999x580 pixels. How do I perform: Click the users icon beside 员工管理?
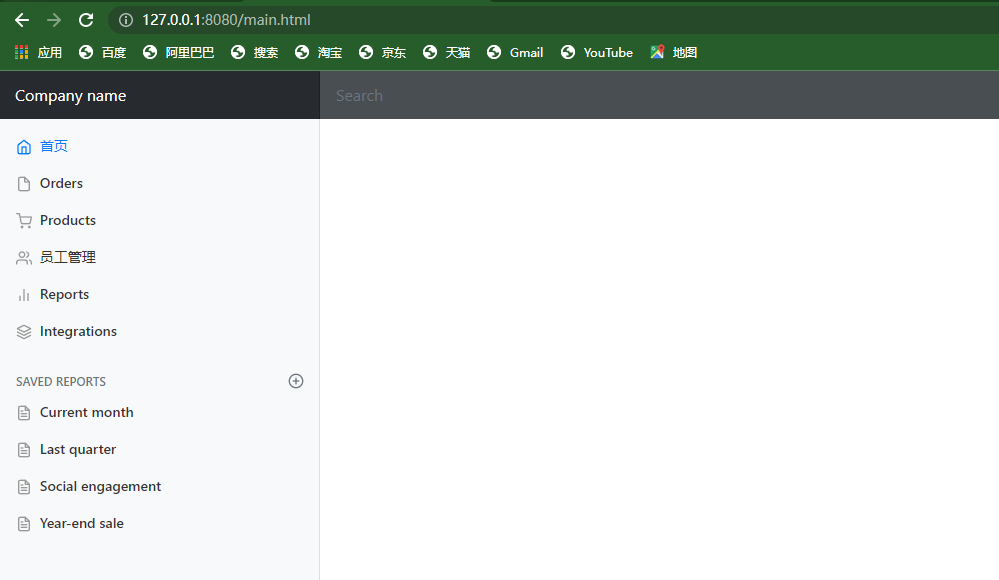(24, 257)
